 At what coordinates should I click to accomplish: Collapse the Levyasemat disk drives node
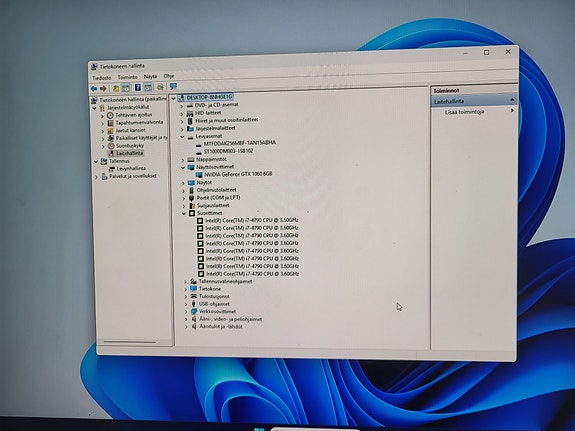[182, 136]
